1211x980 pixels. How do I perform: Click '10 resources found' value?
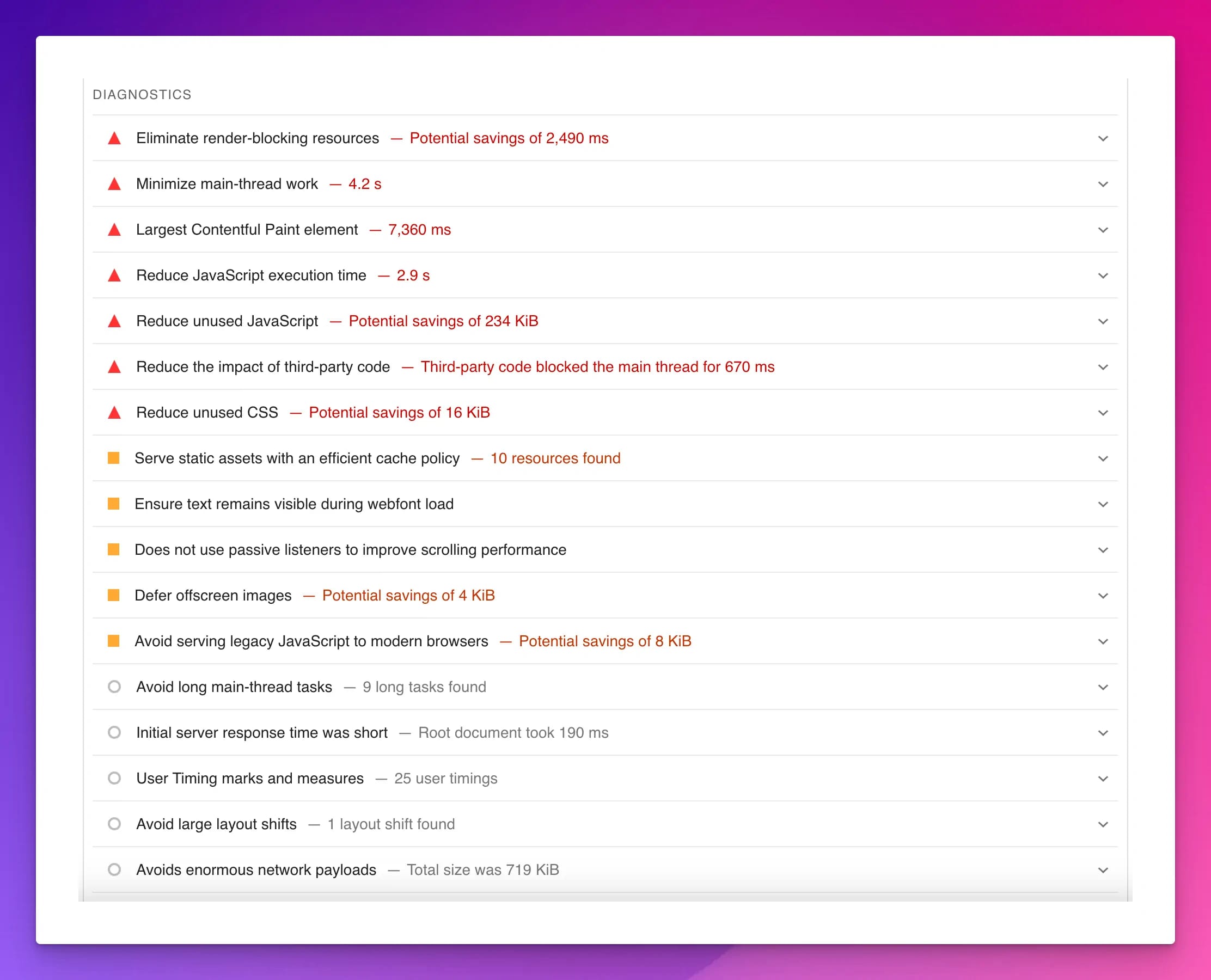tap(555, 458)
